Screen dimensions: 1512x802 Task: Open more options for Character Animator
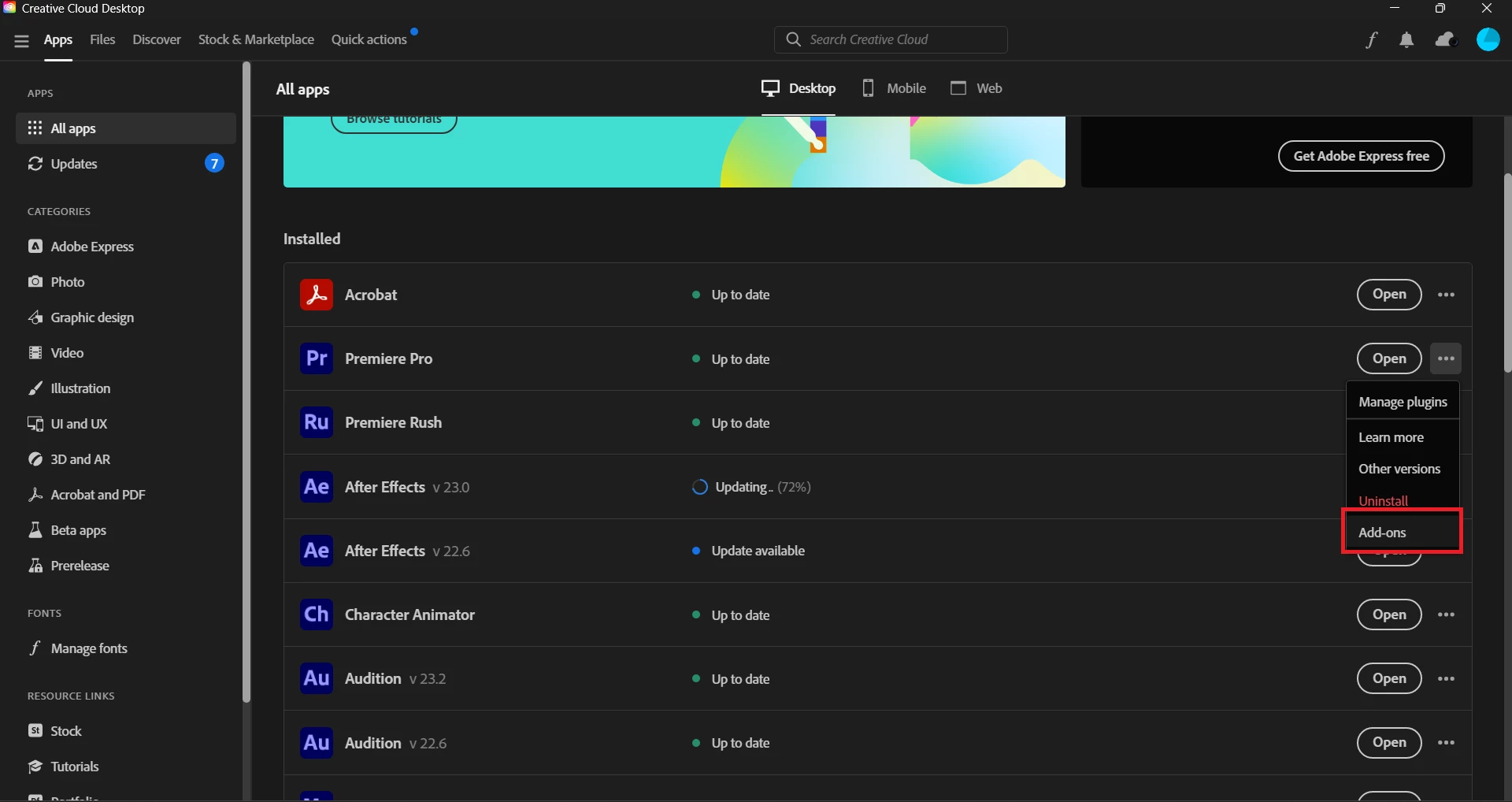coord(1446,614)
